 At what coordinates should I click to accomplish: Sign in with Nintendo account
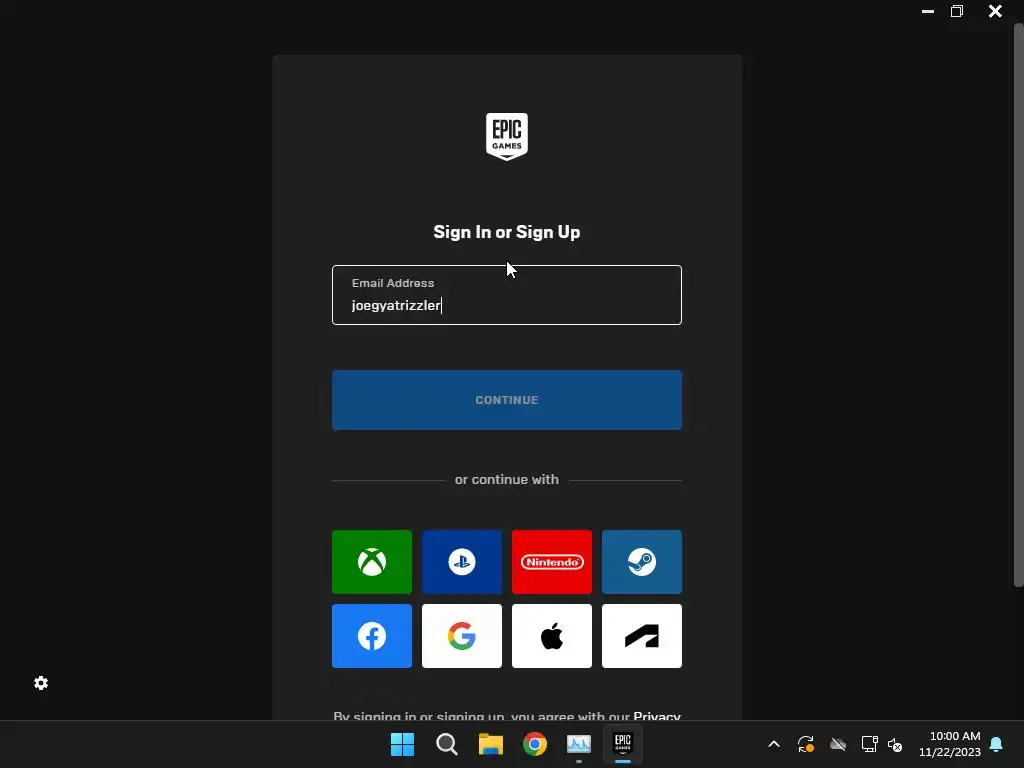(552, 562)
